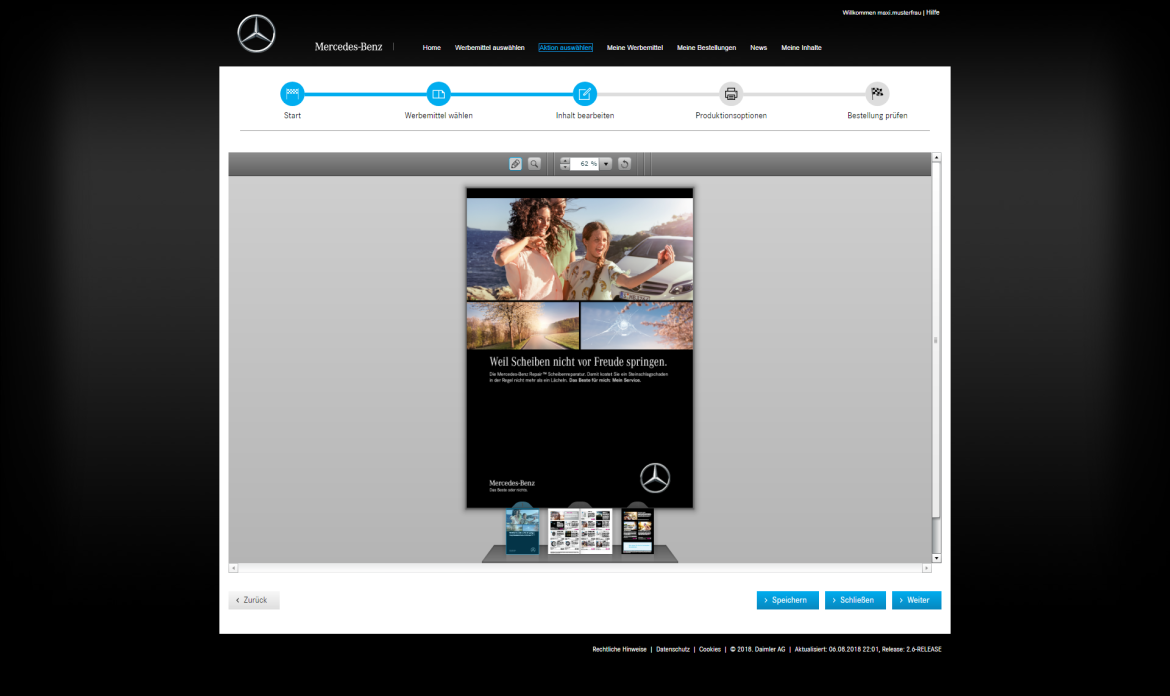The image size is (1170, 696).
Task: Click the Schließen button
Action: click(x=855, y=600)
